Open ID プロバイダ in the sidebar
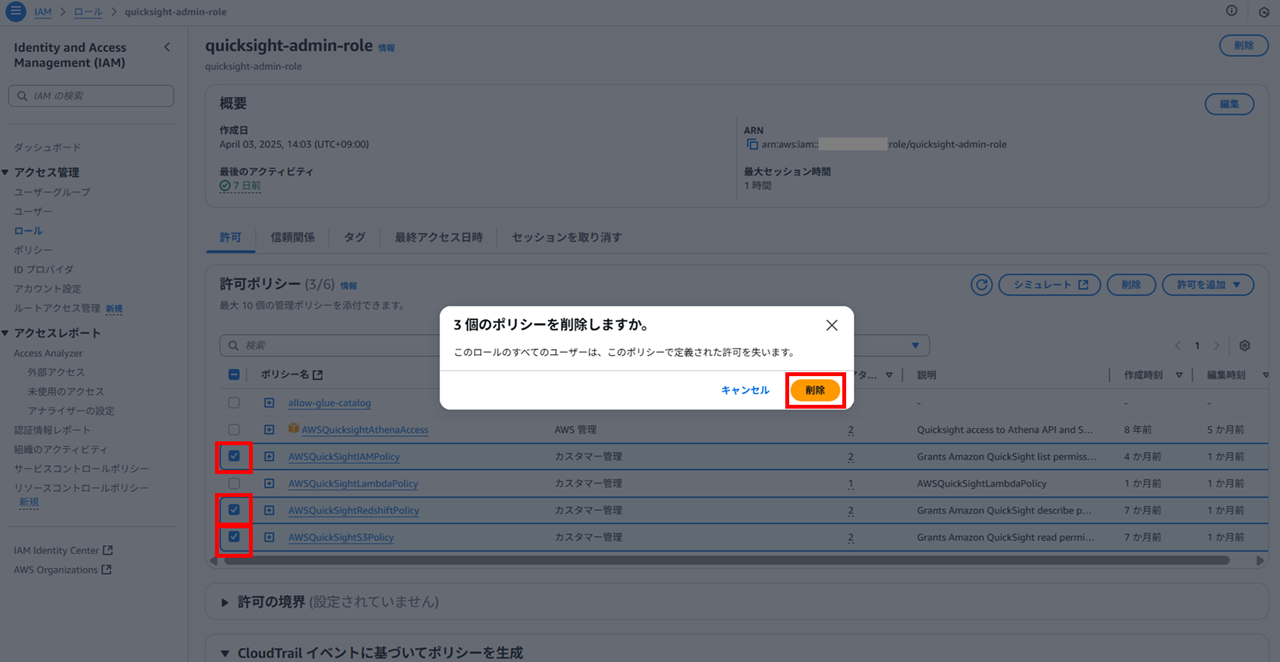The width and height of the screenshot is (1280, 662). click(x=43, y=269)
